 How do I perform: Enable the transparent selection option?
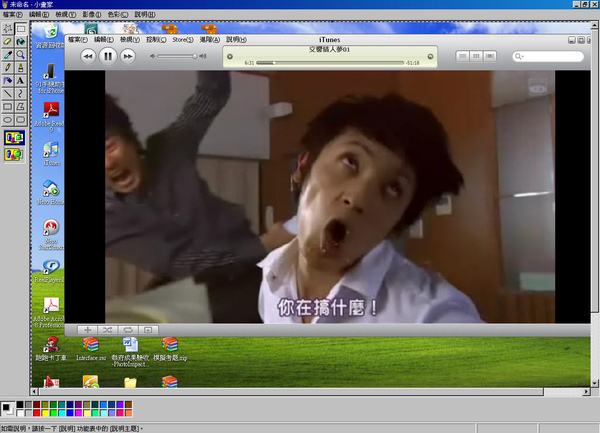coord(15,154)
